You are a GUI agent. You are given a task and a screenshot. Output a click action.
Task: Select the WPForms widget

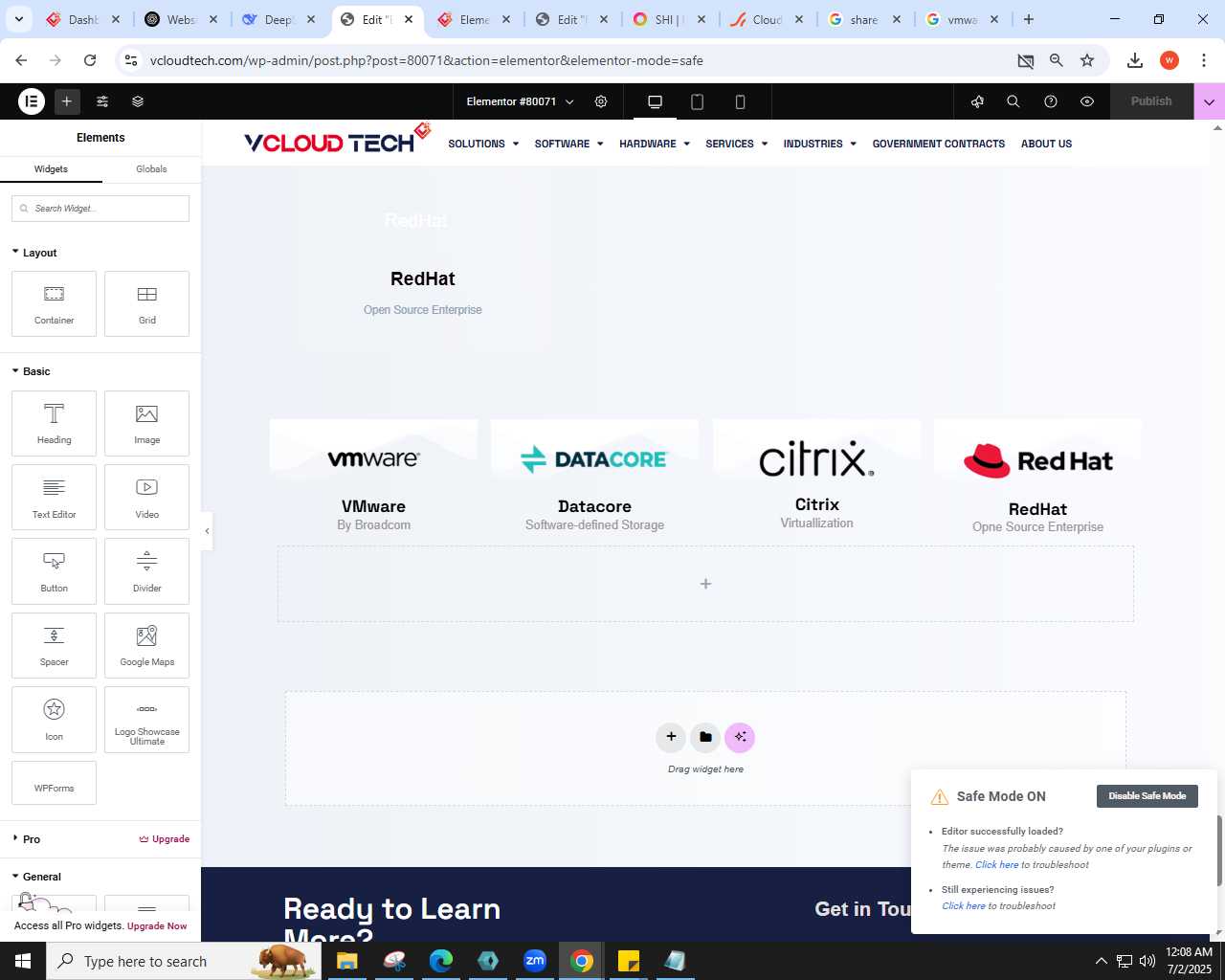(55, 783)
